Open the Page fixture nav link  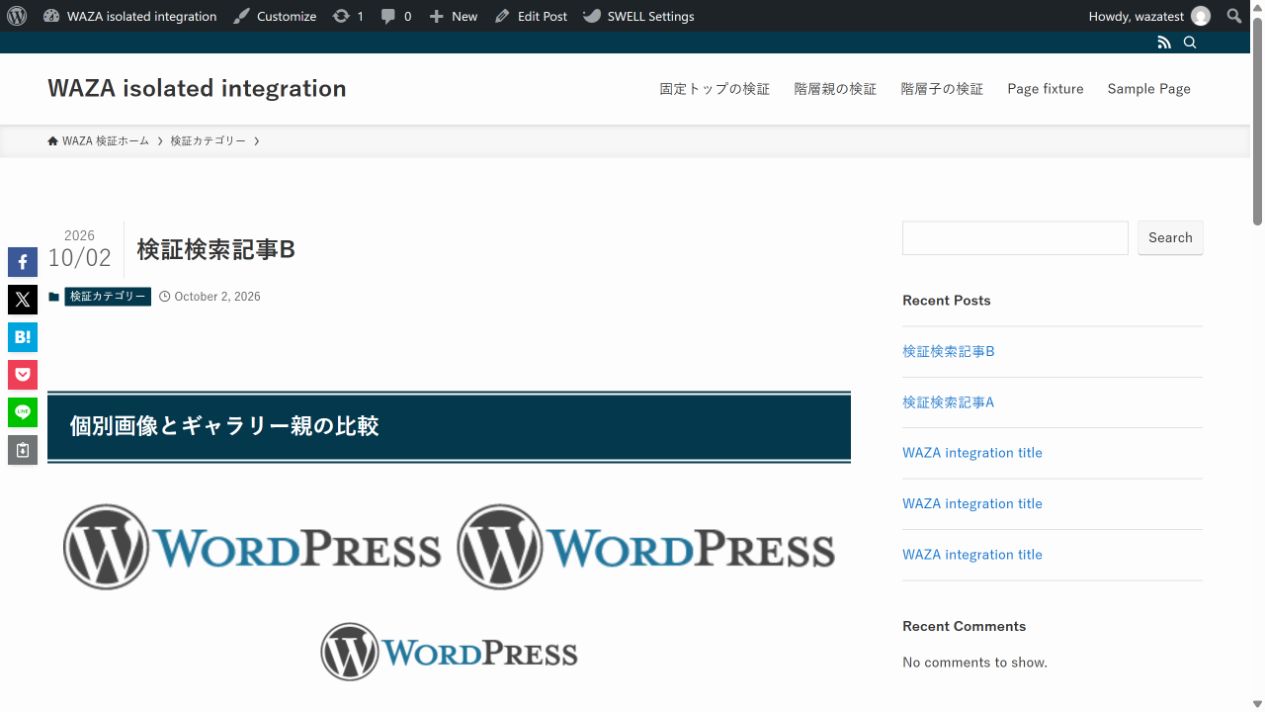[1045, 89]
